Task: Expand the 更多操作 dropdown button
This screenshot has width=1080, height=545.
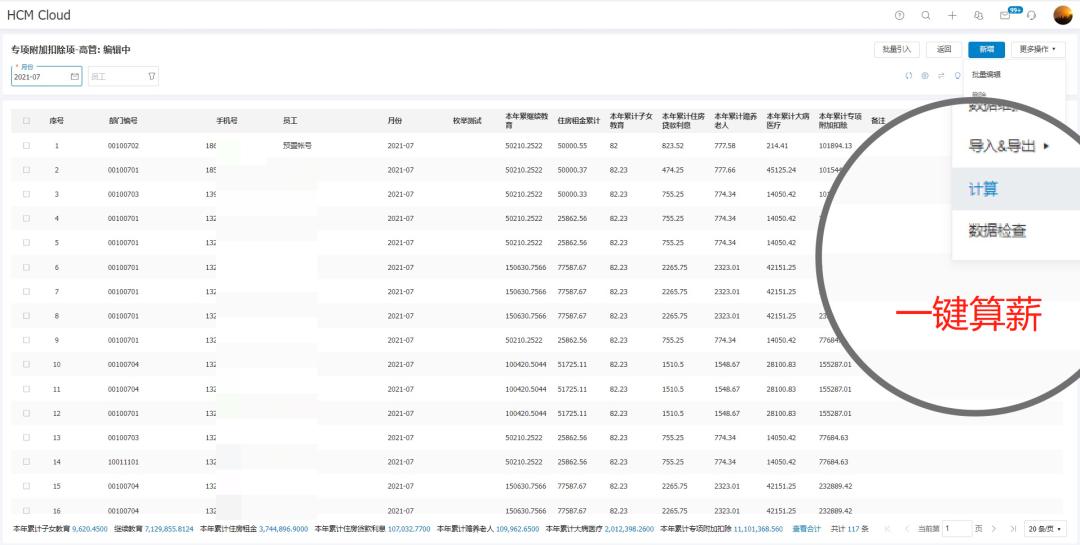Action: tap(1037, 50)
